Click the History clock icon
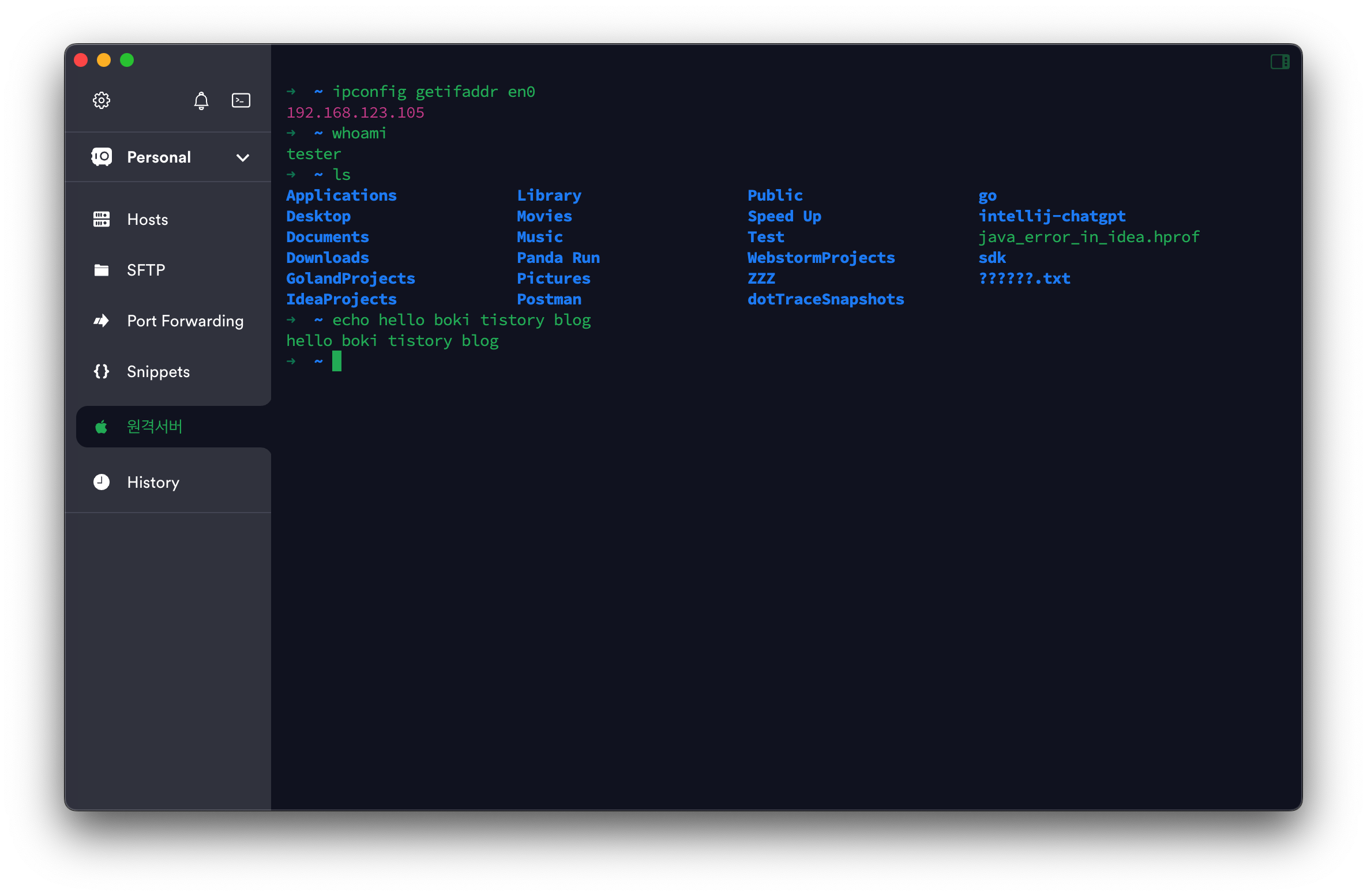 click(102, 482)
